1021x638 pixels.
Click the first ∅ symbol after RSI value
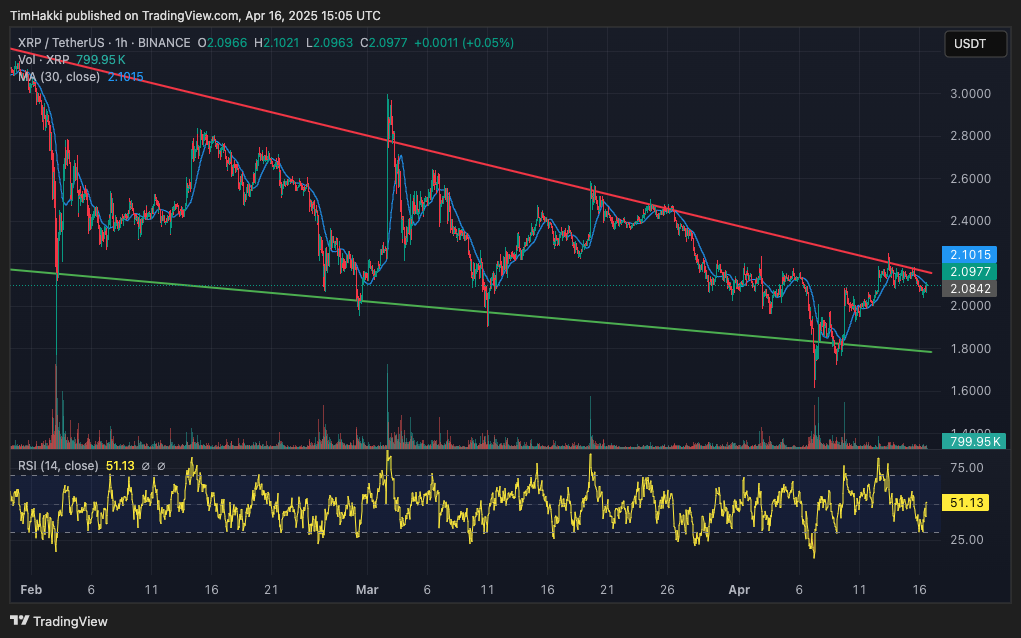click(145, 466)
